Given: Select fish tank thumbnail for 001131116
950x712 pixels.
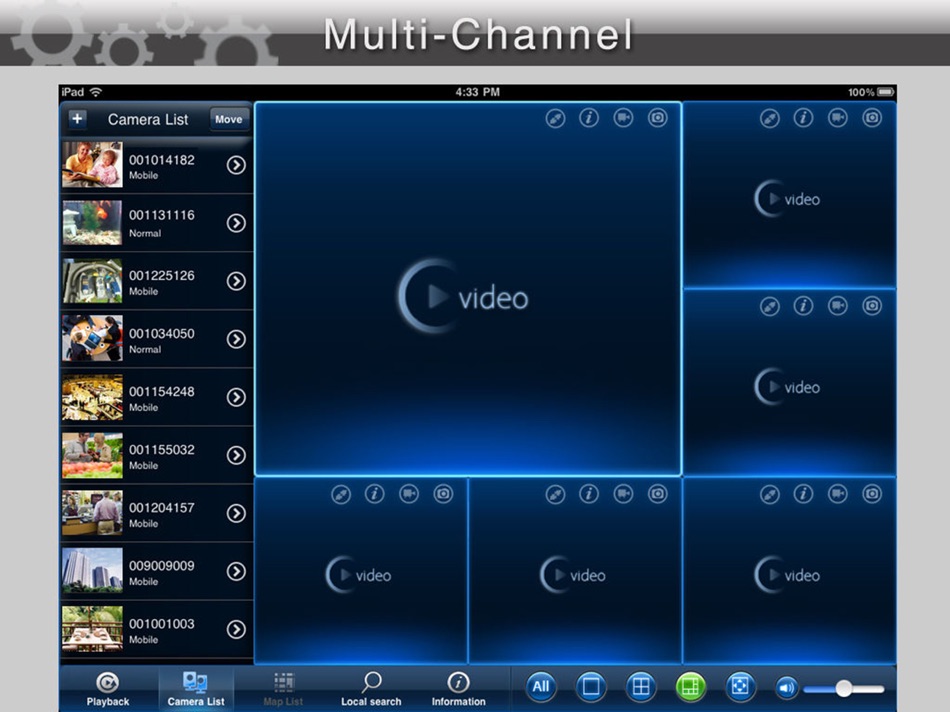Looking at the screenshot, I should 92,222.
